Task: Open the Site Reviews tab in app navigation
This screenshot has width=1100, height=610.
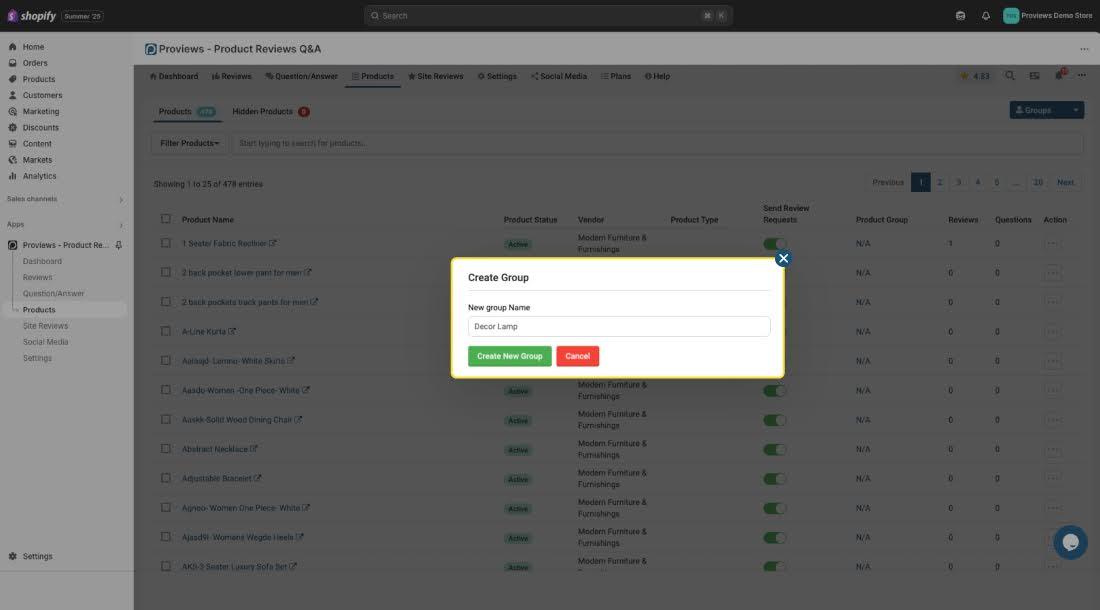Action: click(435, 76)
